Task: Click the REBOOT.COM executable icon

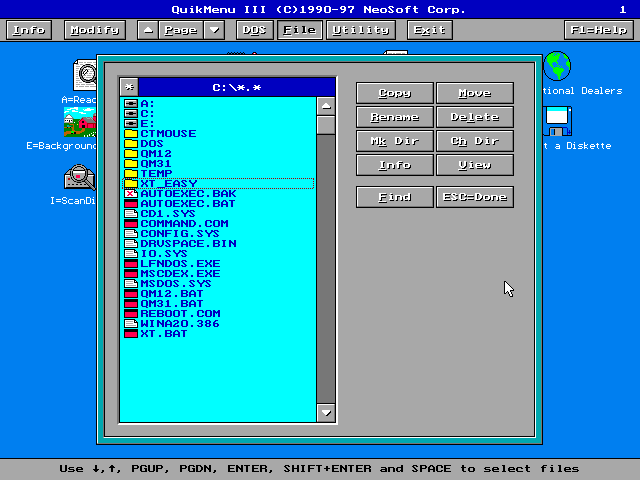Action: coord(131,313)
